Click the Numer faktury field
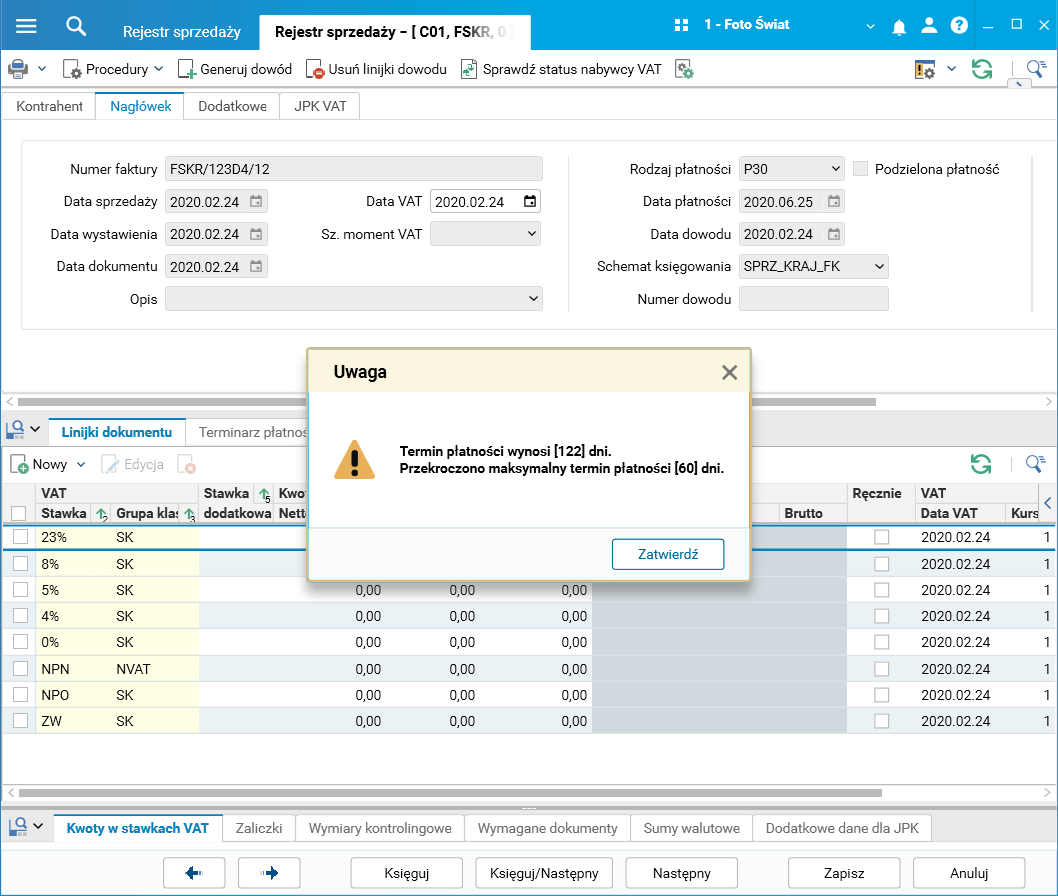The height and width of the screenshot is (896, 1058). pos(353,169)
